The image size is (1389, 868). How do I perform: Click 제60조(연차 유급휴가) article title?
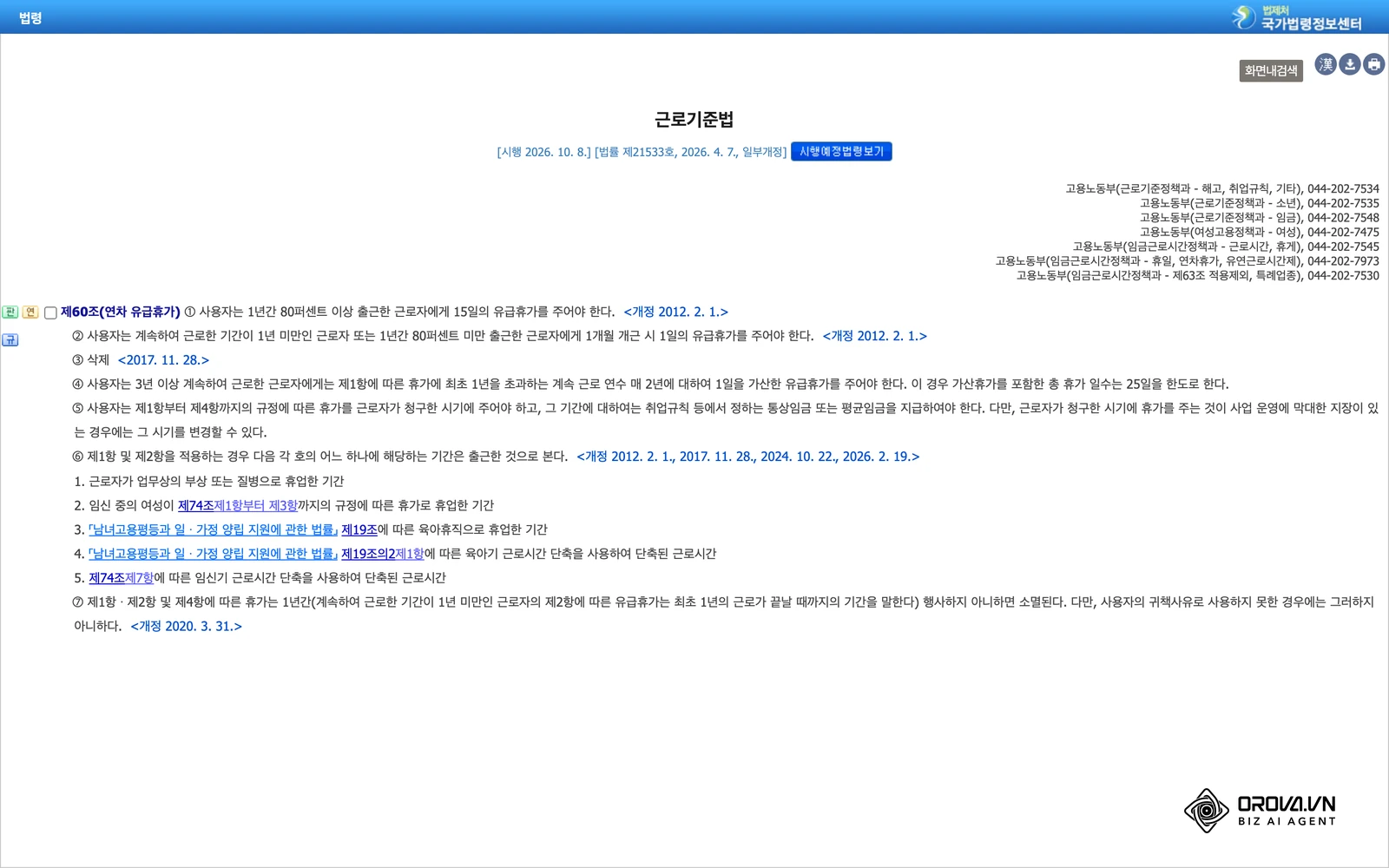pyautogui.click(x=121, y=312)
